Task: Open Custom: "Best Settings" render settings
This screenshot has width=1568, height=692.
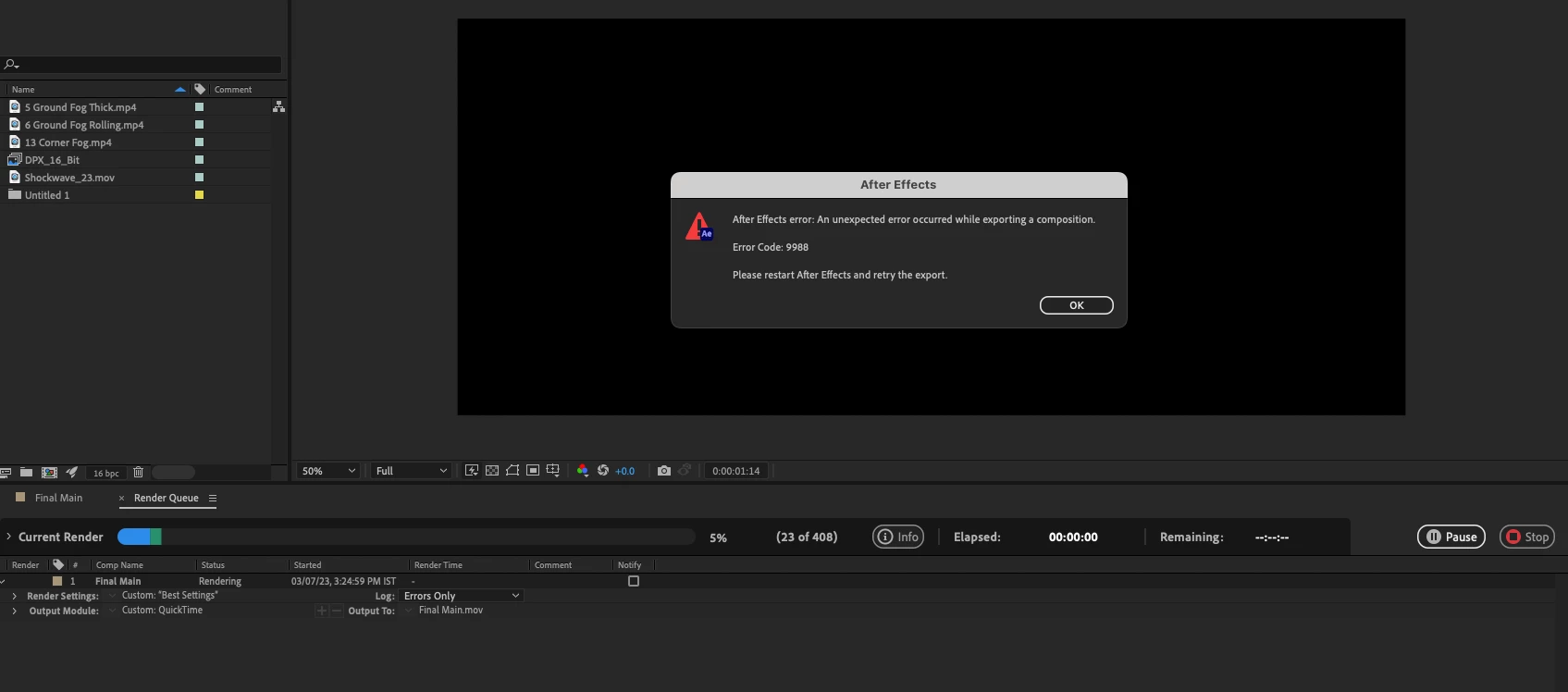Action: pos(170,596)
